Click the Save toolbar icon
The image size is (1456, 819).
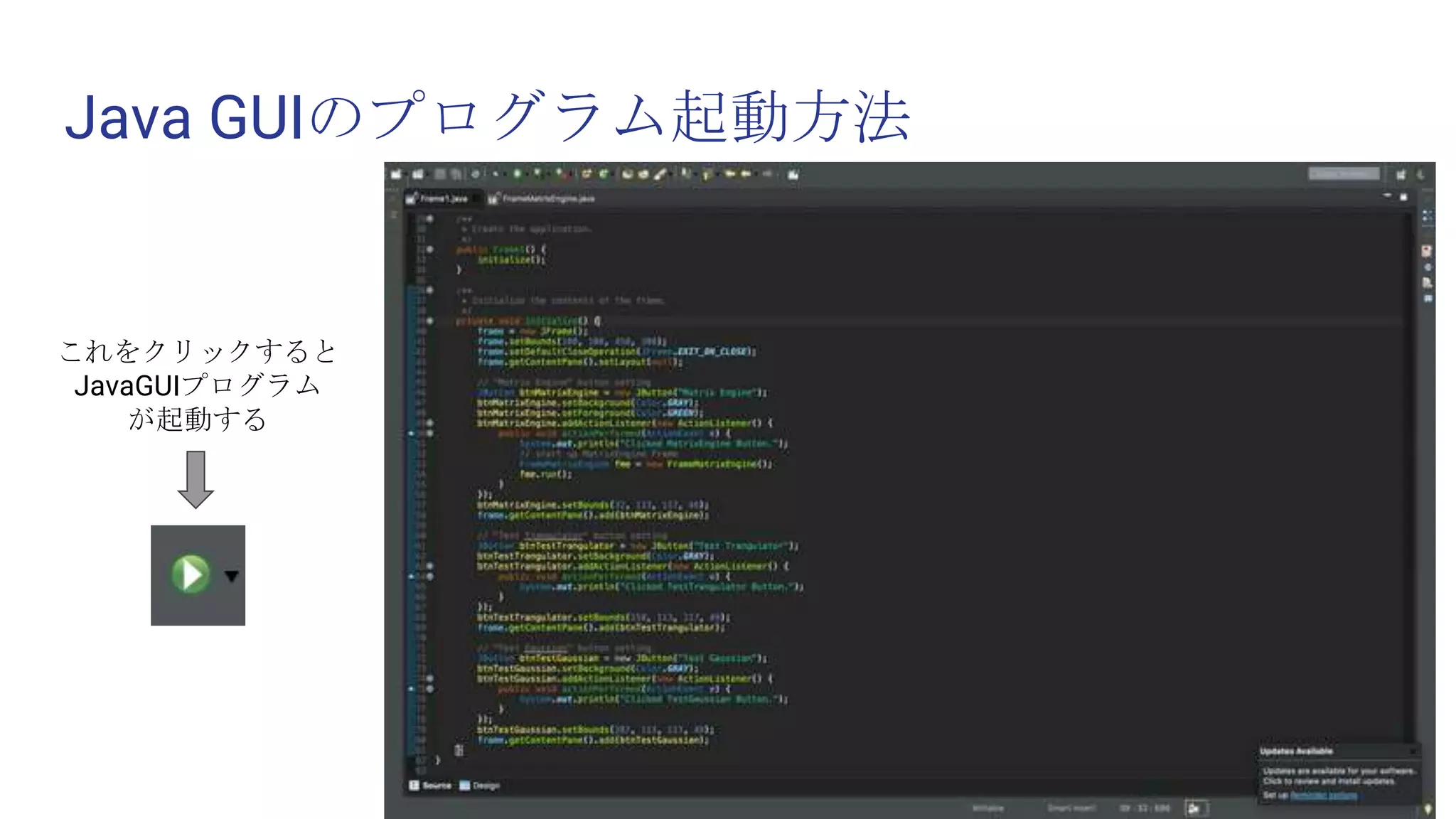tap(439, 174)
